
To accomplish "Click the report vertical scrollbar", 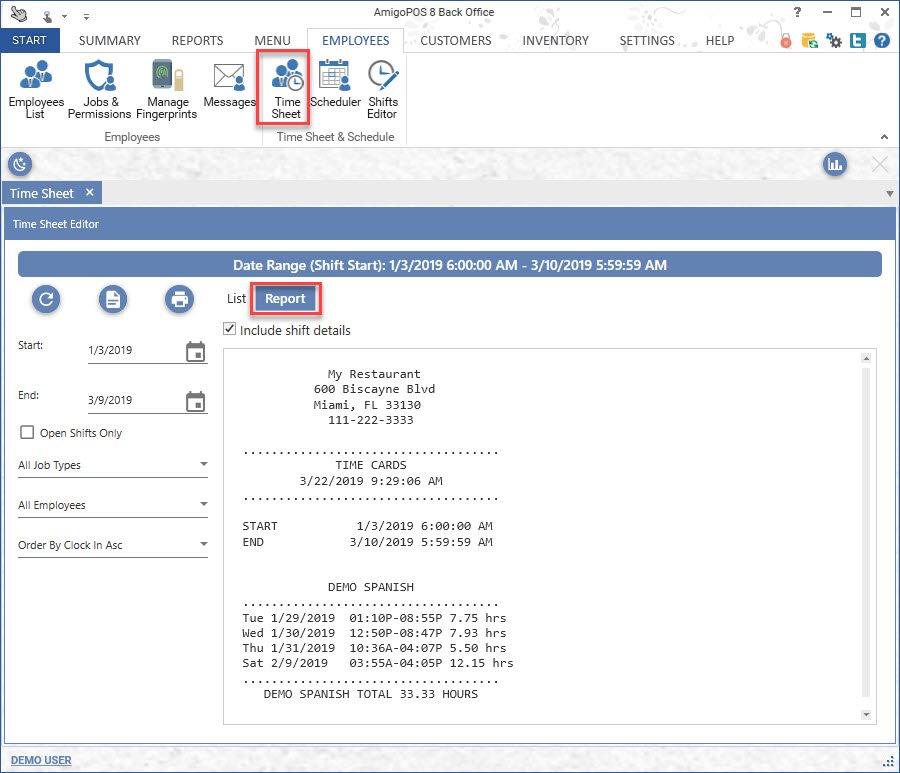I will pos(867,530).
